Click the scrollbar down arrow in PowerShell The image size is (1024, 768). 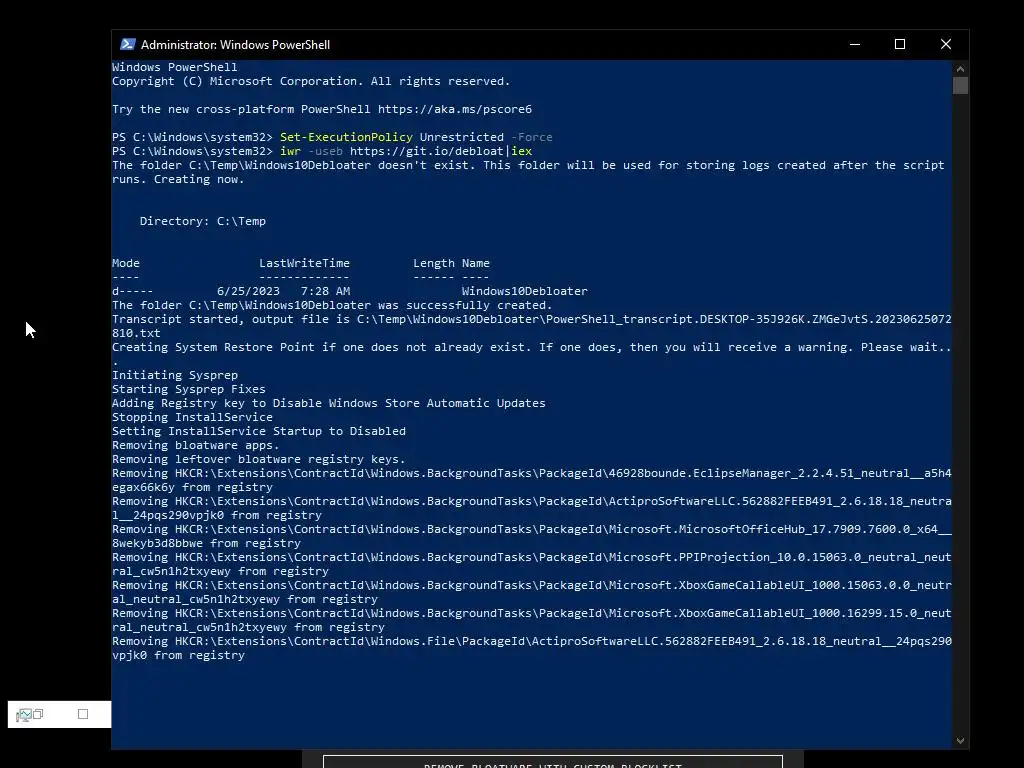pyautogui.click(x=960, y=741)
